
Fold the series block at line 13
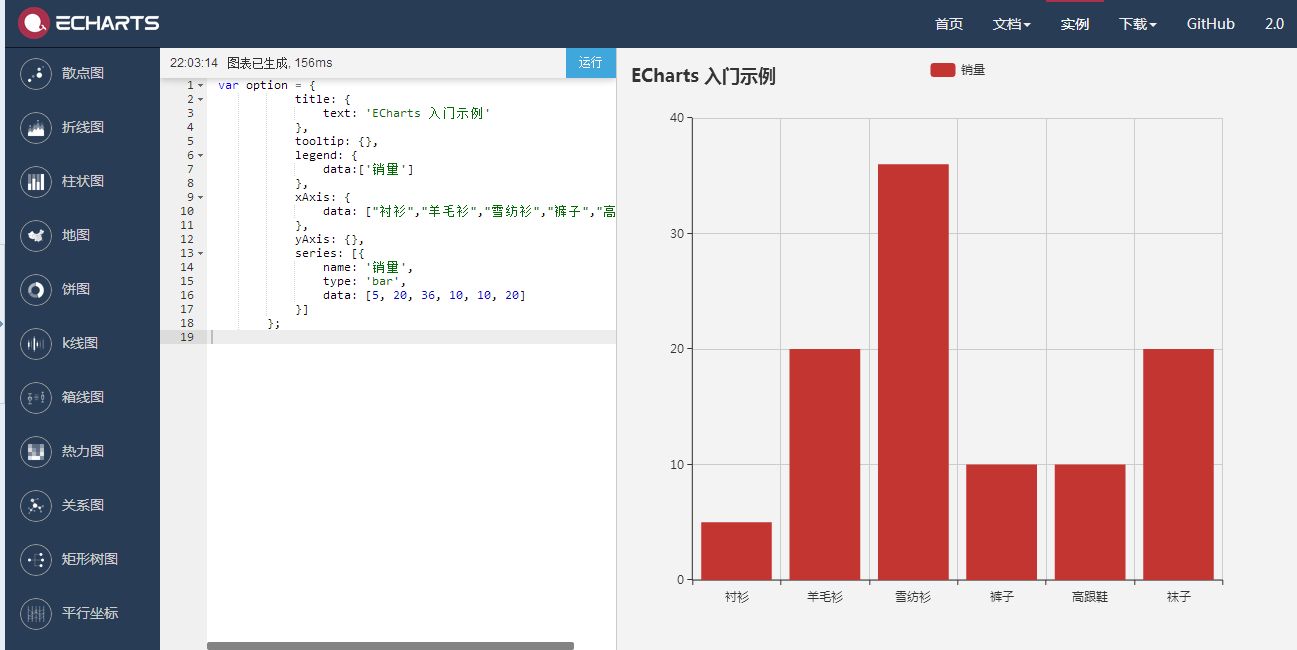coord(200,254)
